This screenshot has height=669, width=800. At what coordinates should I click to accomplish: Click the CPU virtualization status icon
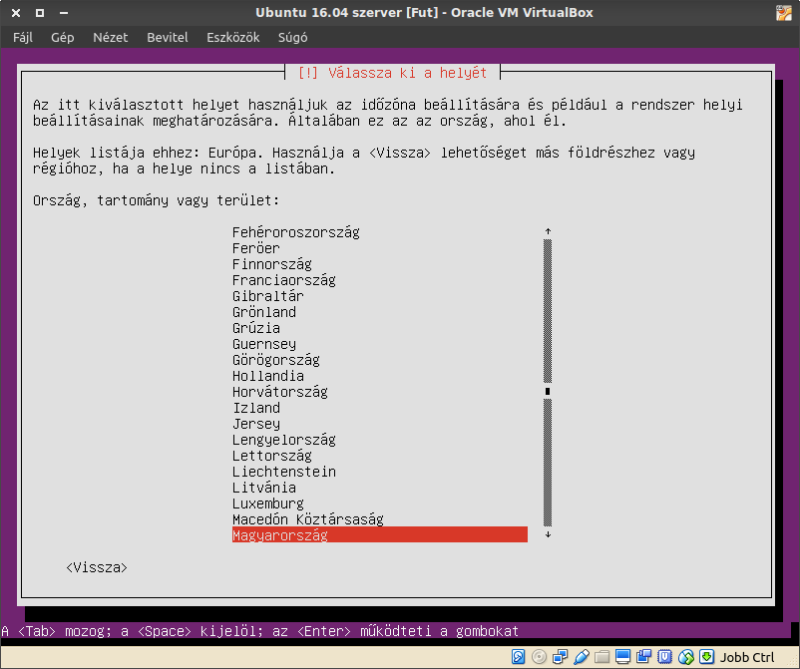[x=665, y=656]
